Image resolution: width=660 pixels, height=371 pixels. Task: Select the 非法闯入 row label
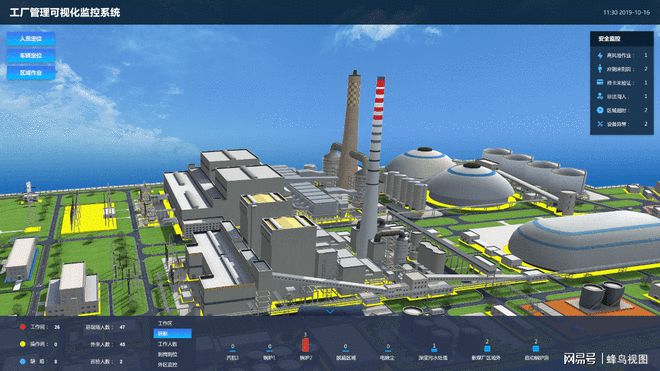(617, 96)
